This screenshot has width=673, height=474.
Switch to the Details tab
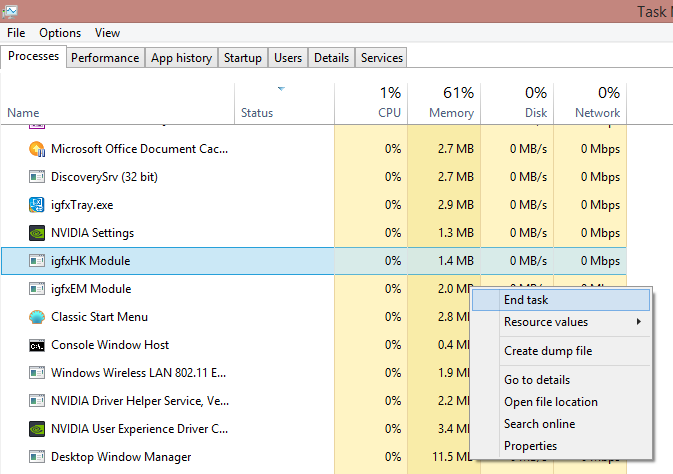click(x=331, y=58)
